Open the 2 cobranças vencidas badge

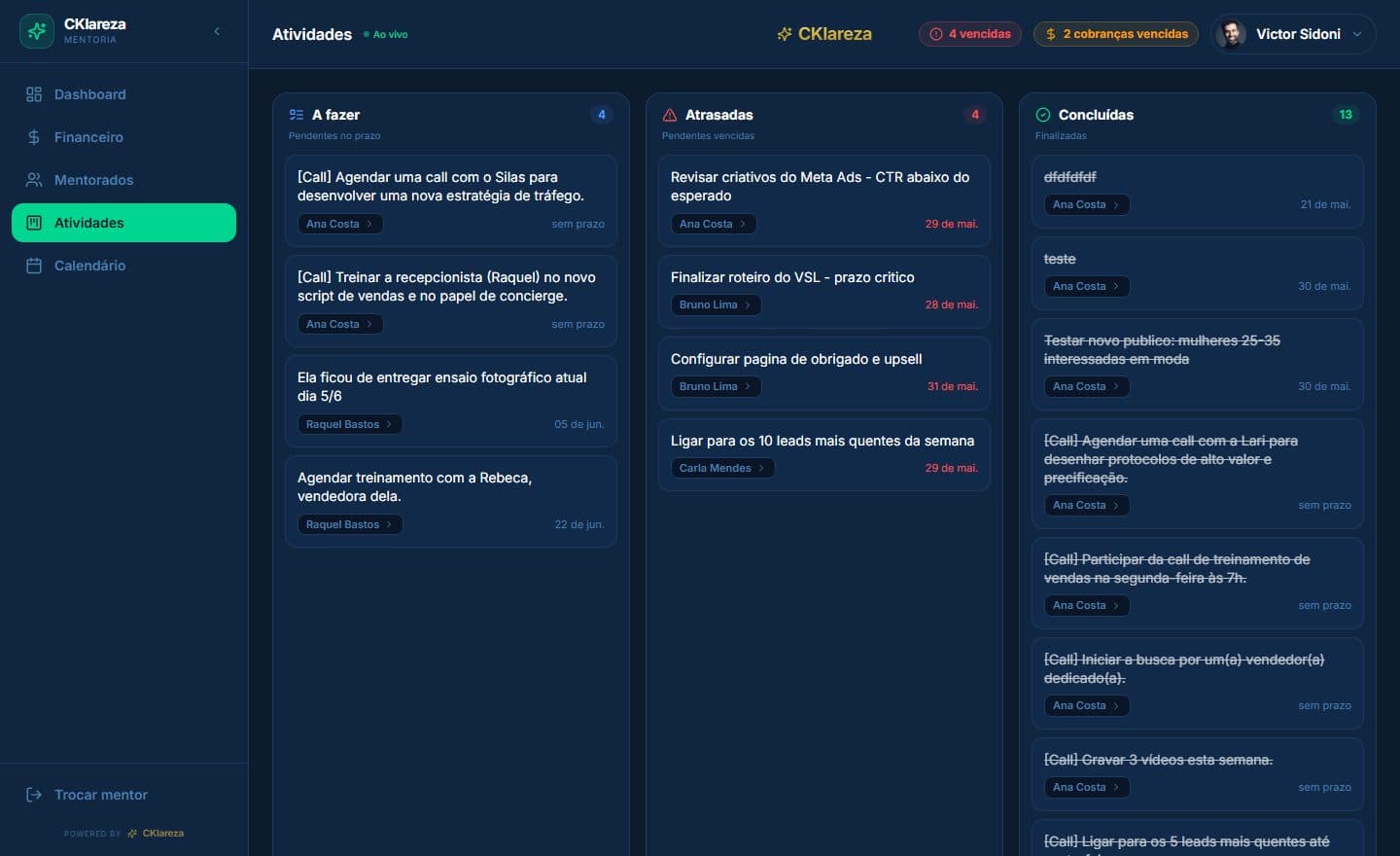coord(1116,34)
